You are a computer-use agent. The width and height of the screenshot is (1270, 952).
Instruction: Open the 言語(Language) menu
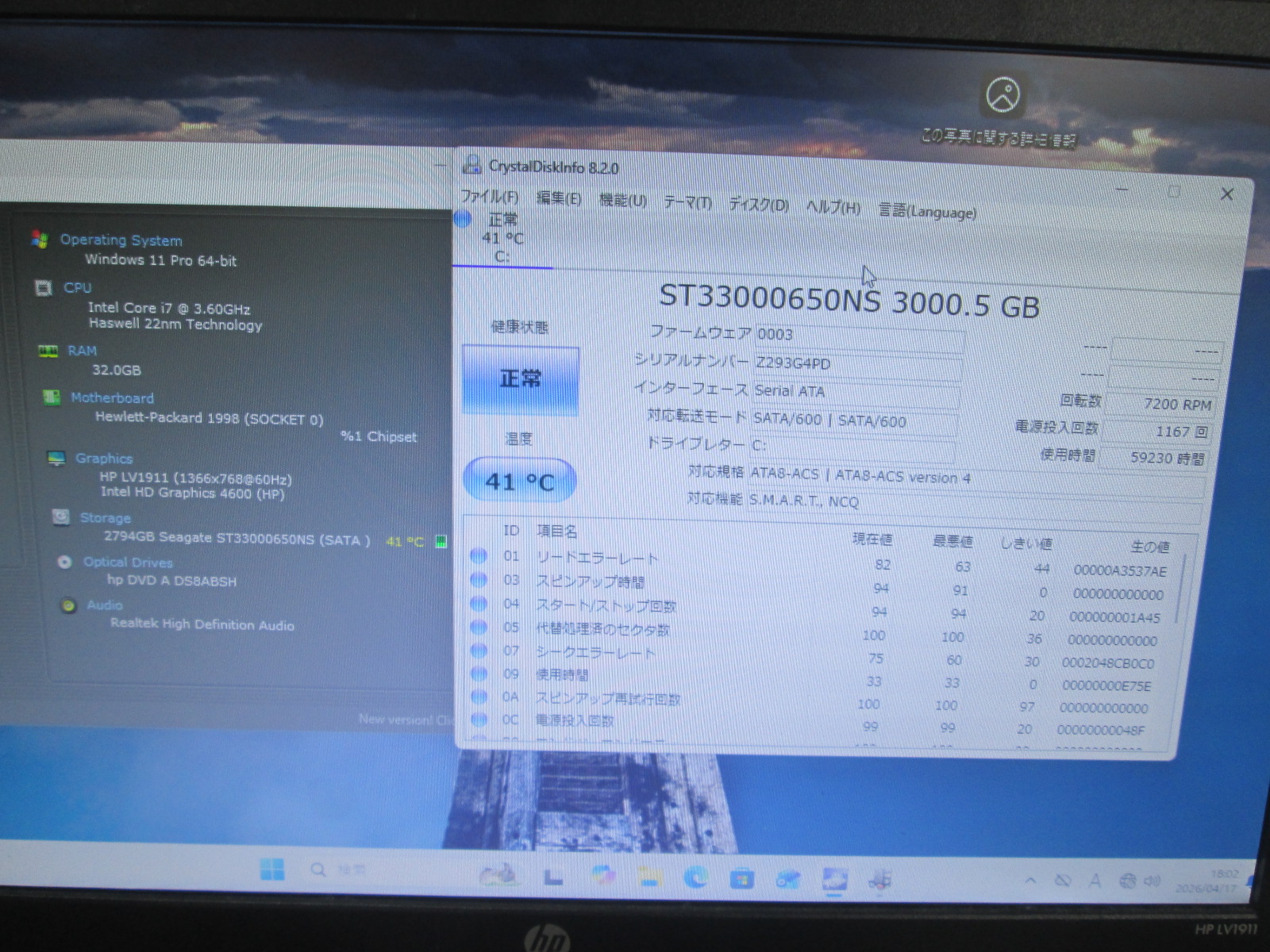click(927, 211)
